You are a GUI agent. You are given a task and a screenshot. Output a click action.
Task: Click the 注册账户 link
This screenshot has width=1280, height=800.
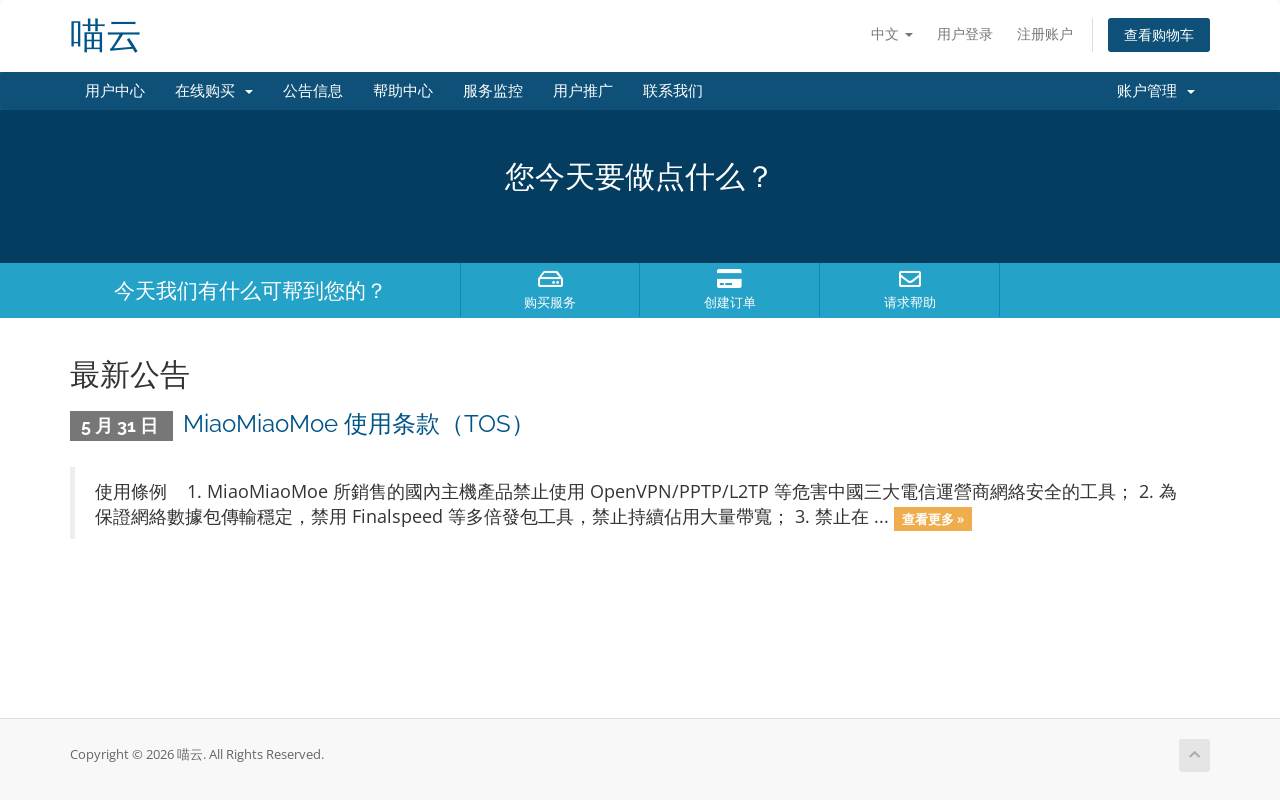[1045, 34]
